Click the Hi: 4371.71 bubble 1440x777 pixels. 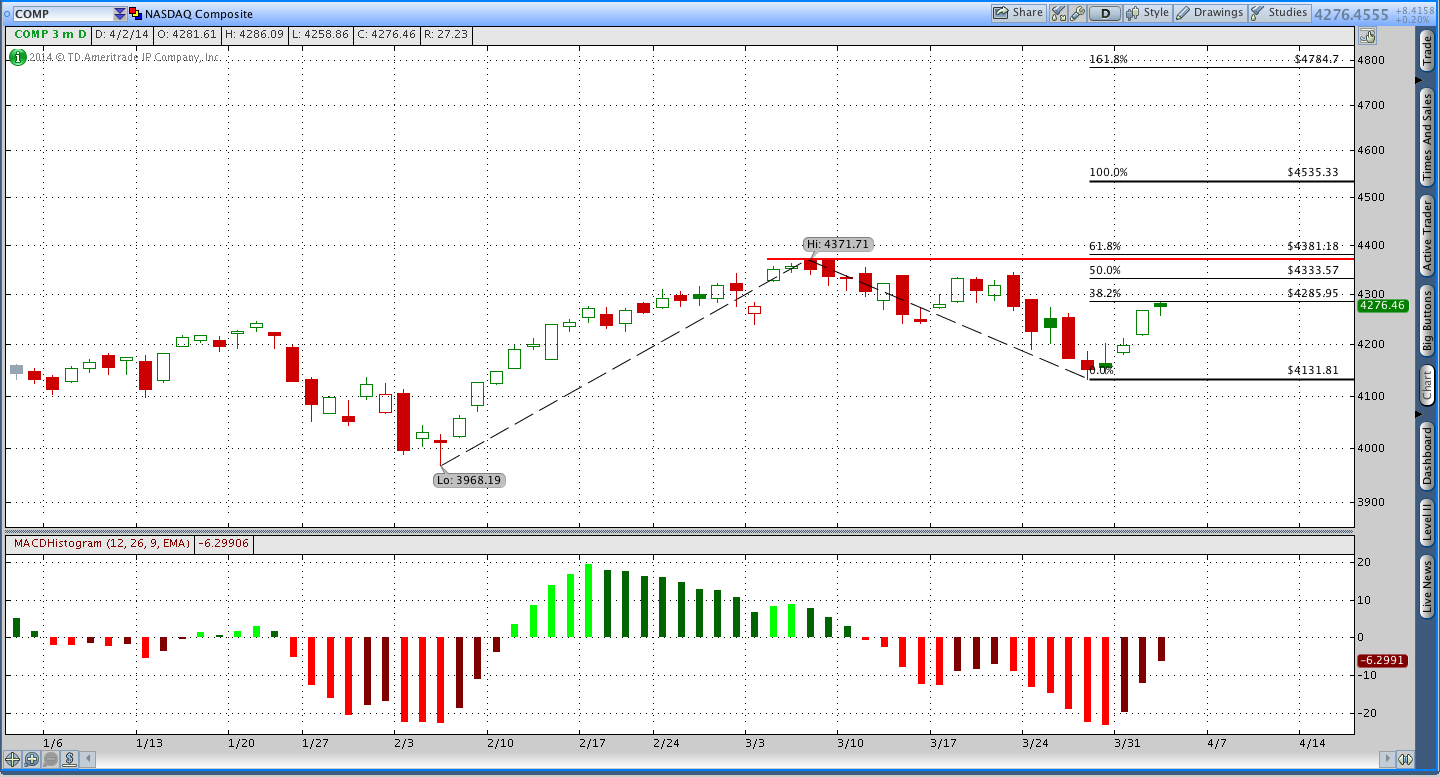(838, 244)
